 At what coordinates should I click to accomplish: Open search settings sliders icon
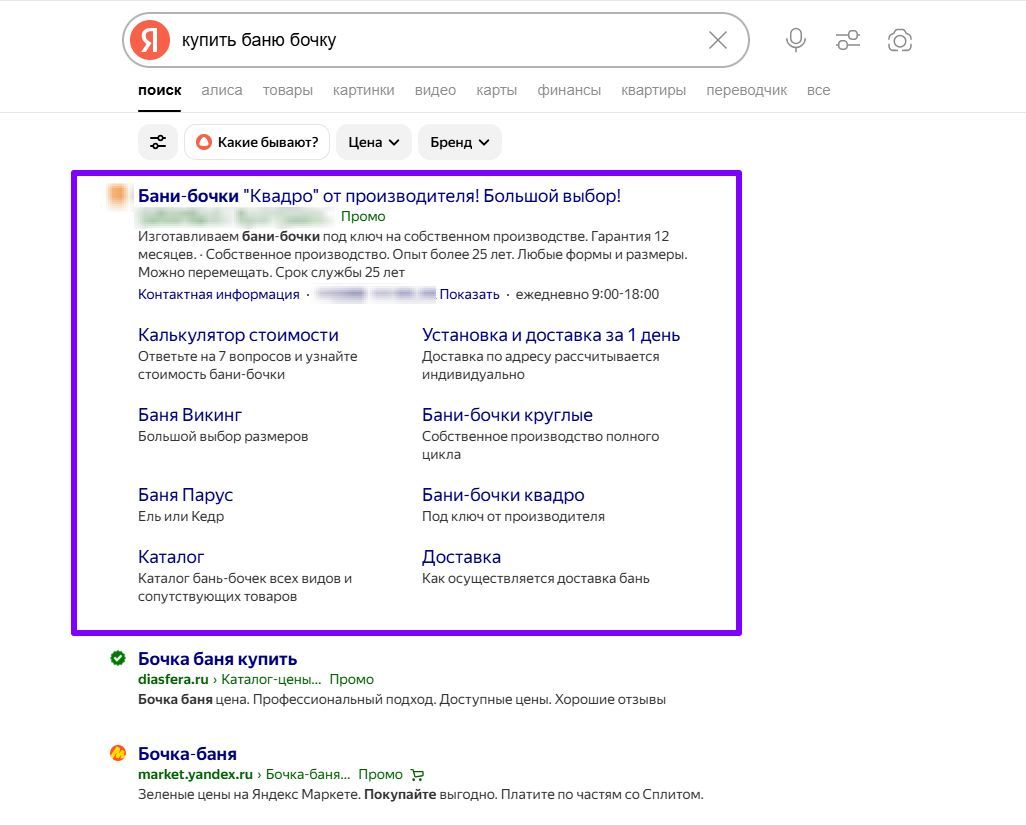(848, 40)
